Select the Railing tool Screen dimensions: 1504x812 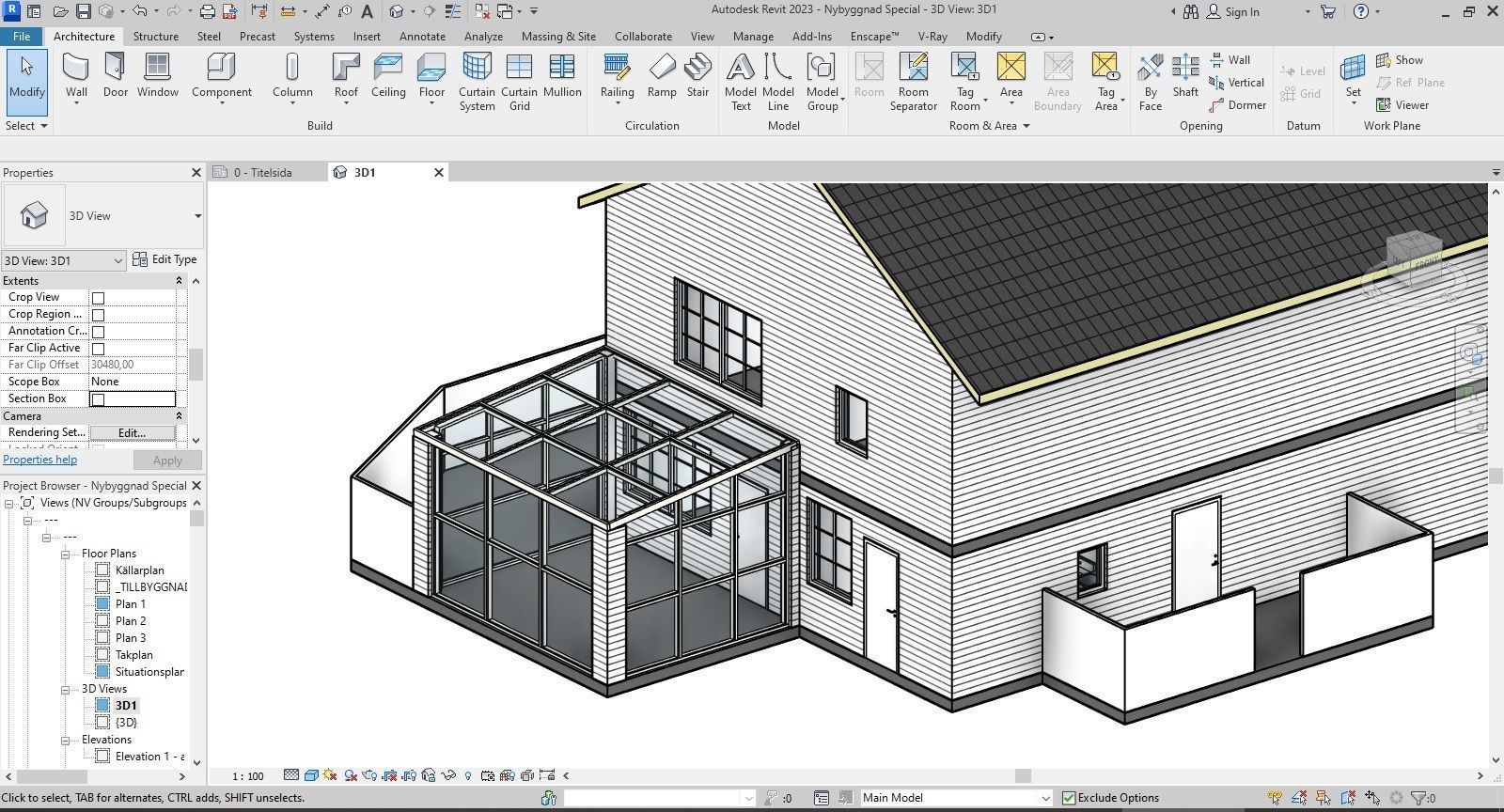point(617,77)
